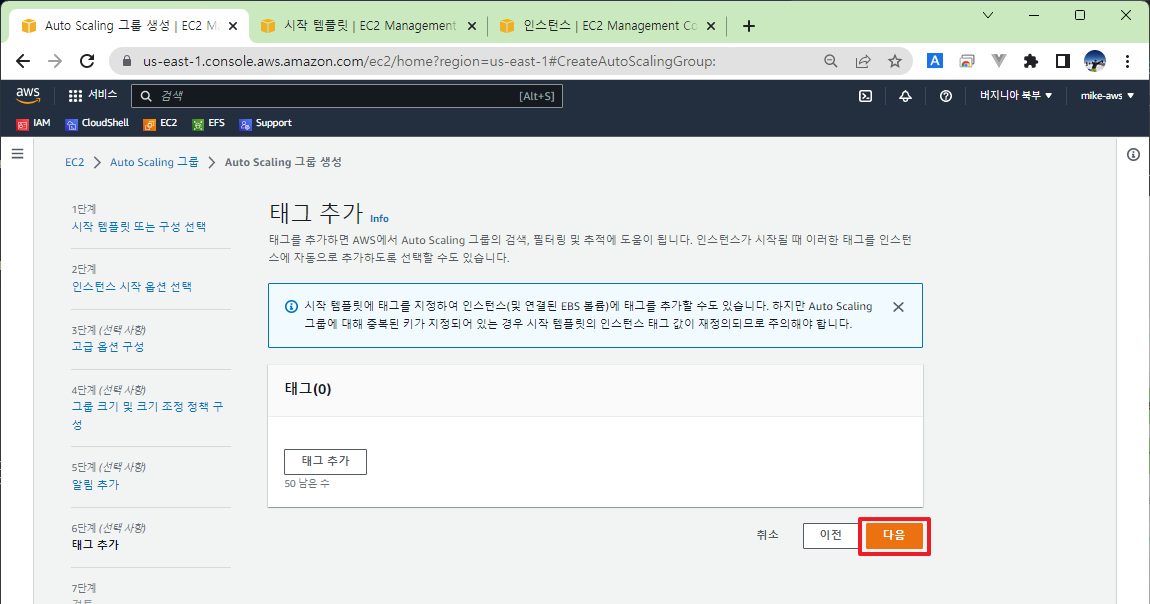Click the Auto Scaling 그룹 breadcrumb link
1150x604 pixels.
pyautogui.click(x=154, y=163)
